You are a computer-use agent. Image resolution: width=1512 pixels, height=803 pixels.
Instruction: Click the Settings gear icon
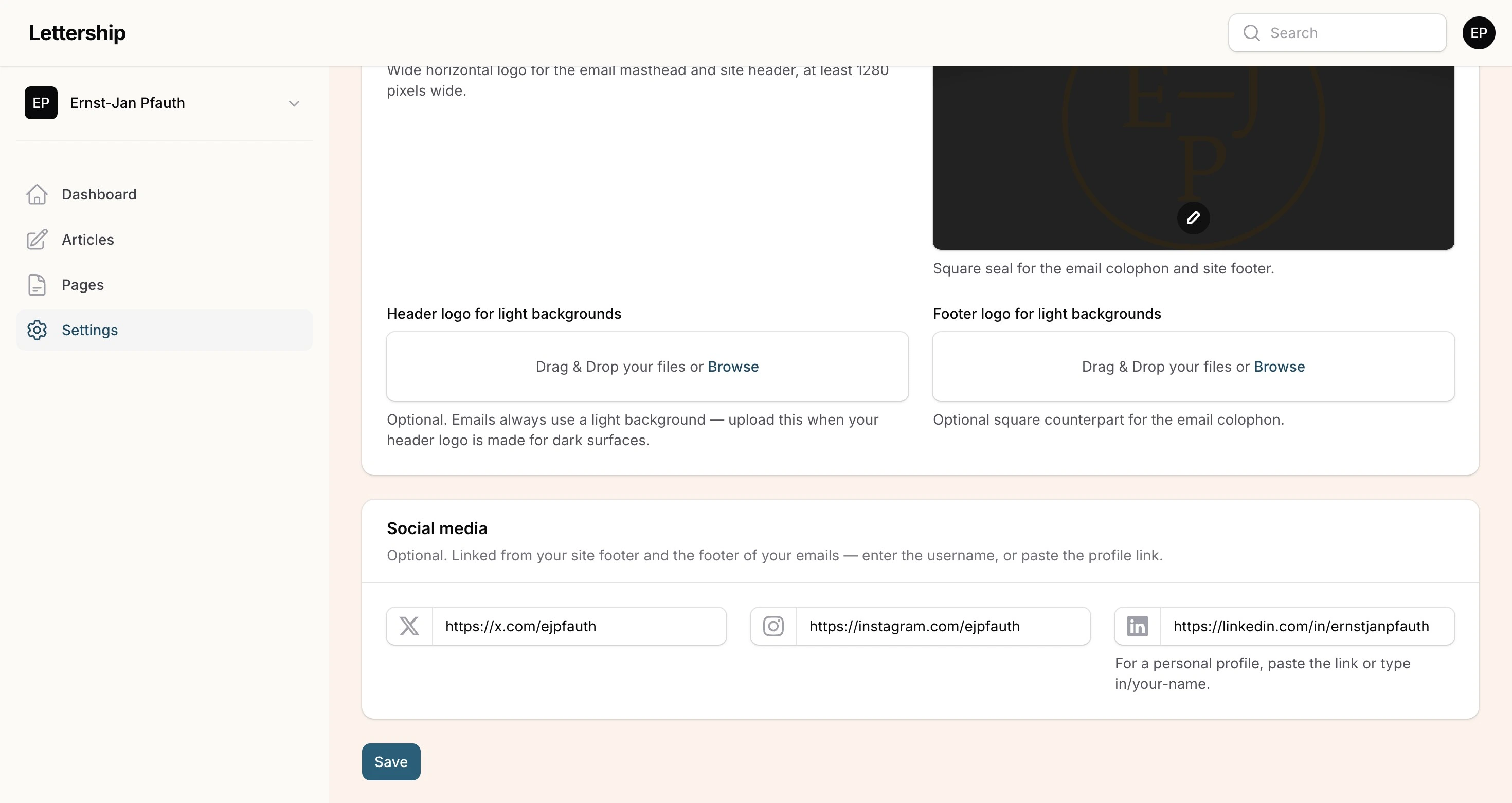click(x=37, y=330)
